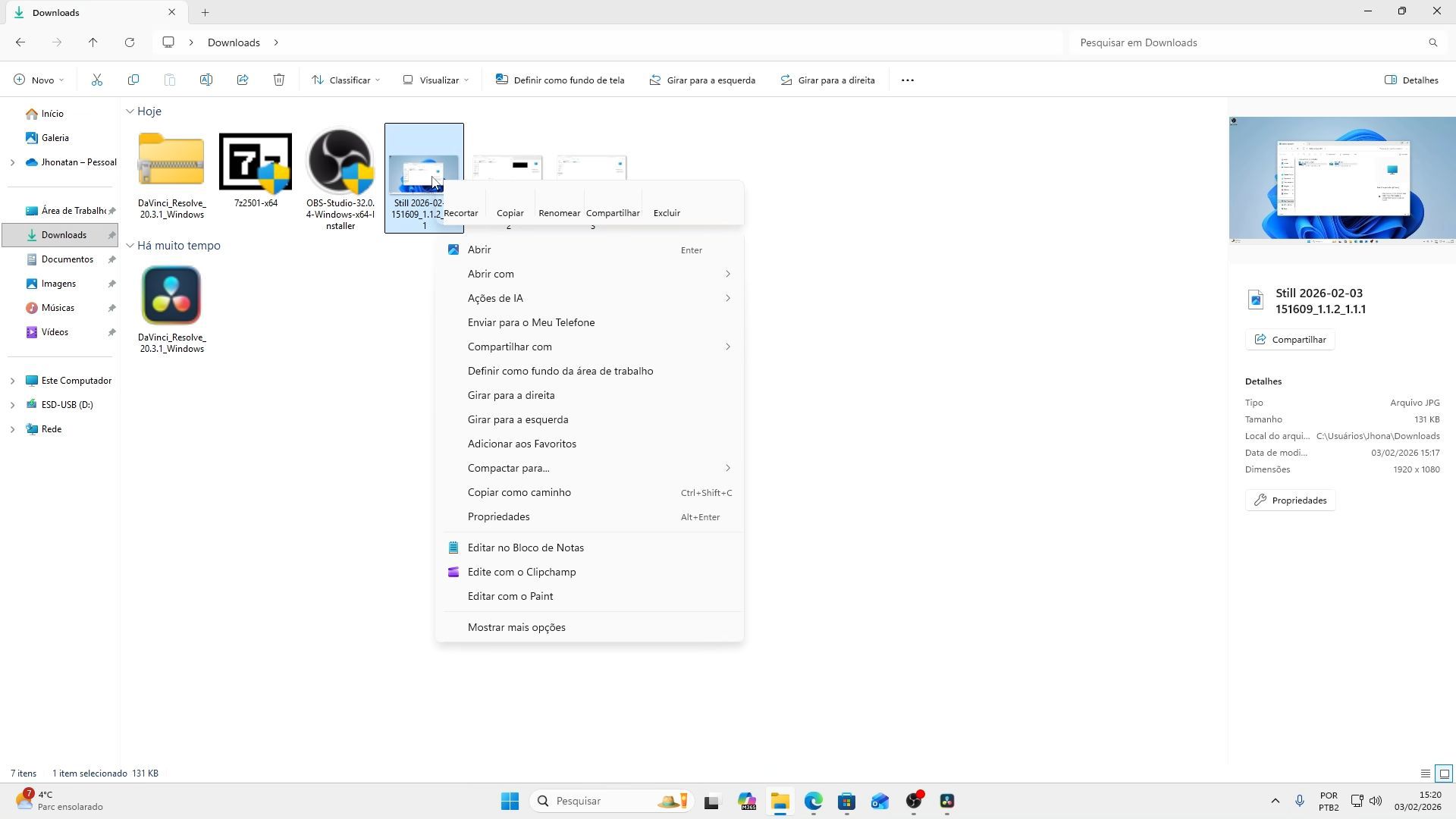Collapse the Hoje group header

130,111
